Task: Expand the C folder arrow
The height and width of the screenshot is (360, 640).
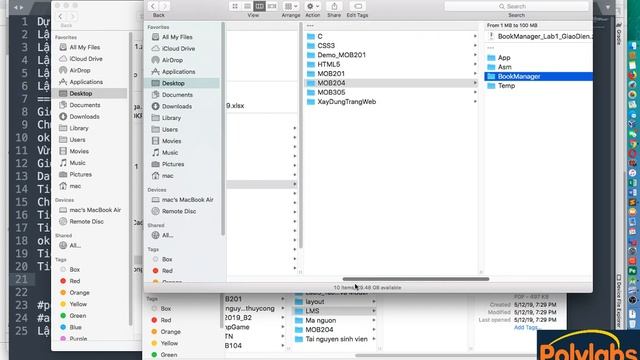Action: (475, 36)
